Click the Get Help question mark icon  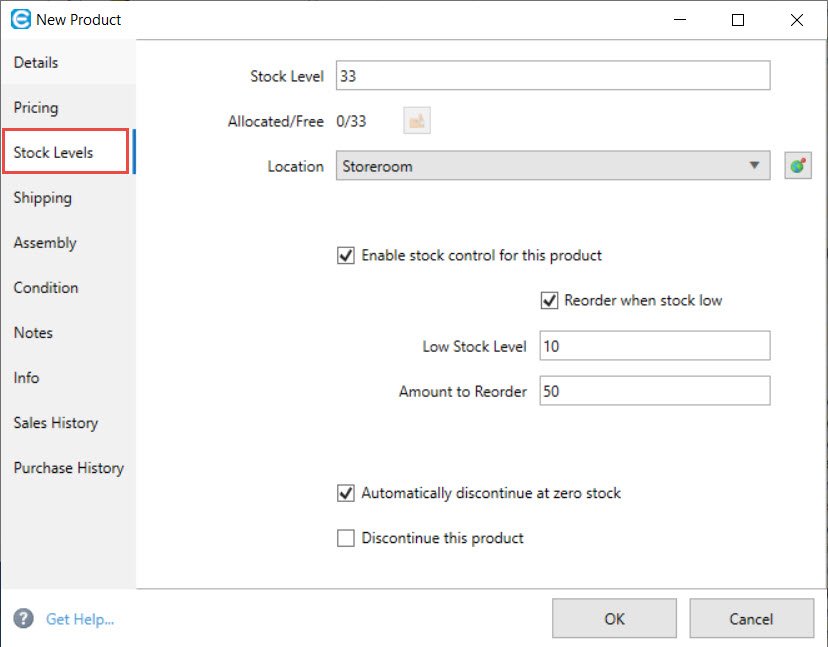23,618
